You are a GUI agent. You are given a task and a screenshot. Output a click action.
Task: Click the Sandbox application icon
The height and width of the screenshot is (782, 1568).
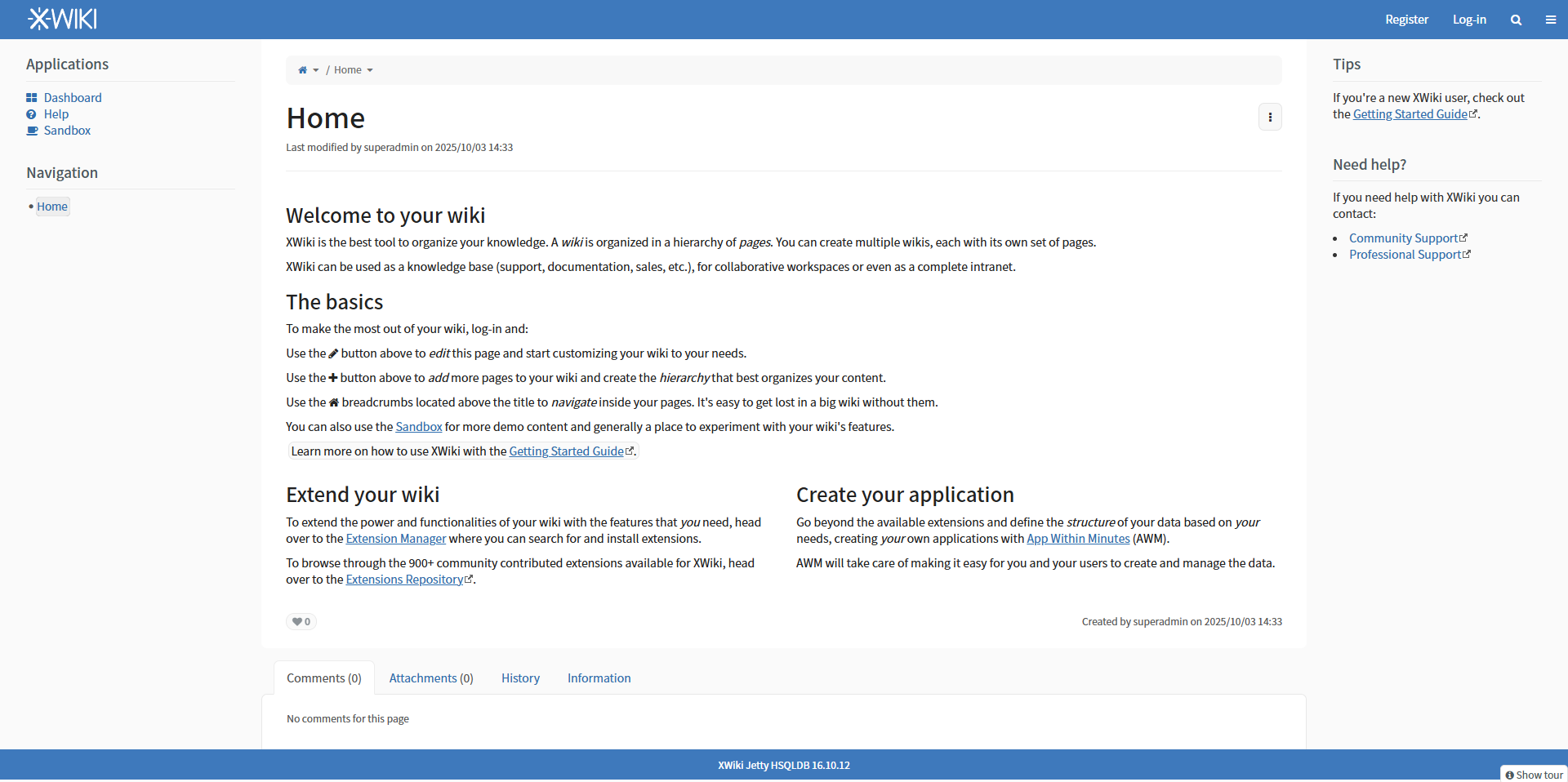click(x=32, y=131)
